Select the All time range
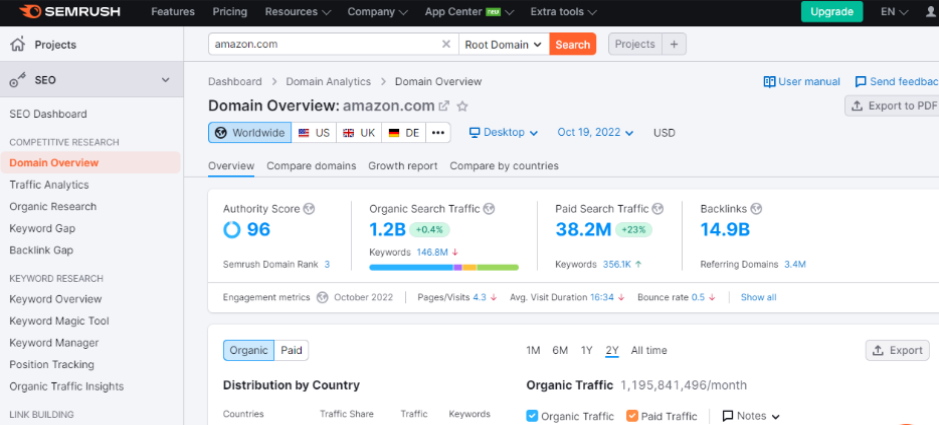This screenshot has height=425, width=939. (649, 350)
